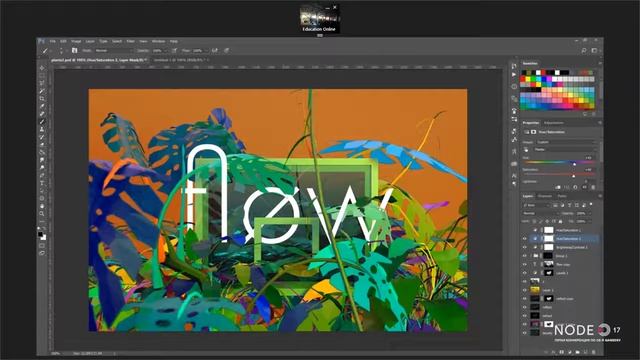Hide the Hue/Saturation 2 layer
Viewport: 640px width, 360px height.
coord(525,239)
